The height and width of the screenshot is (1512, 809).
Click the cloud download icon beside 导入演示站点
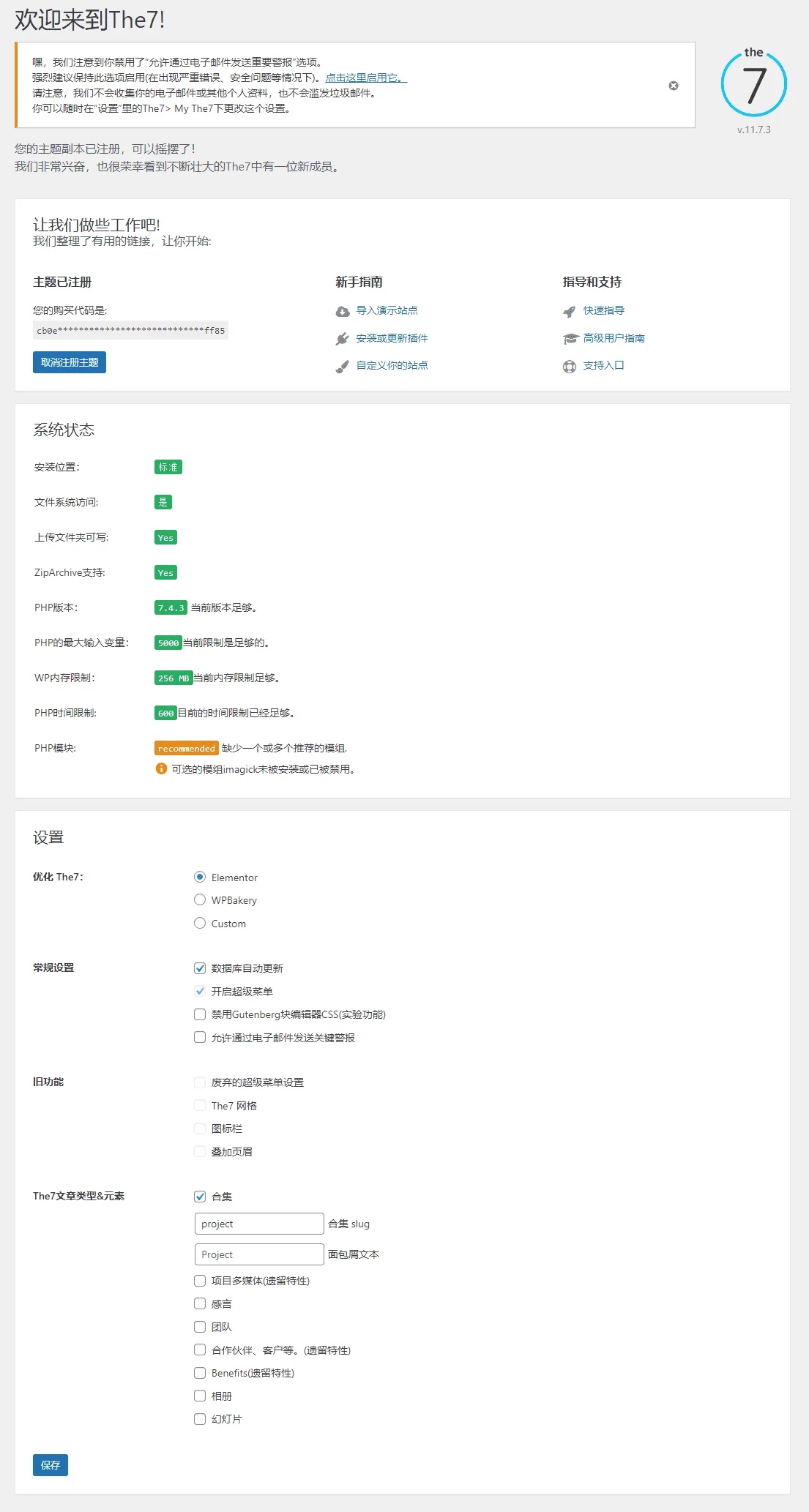[x=342, y=312]
